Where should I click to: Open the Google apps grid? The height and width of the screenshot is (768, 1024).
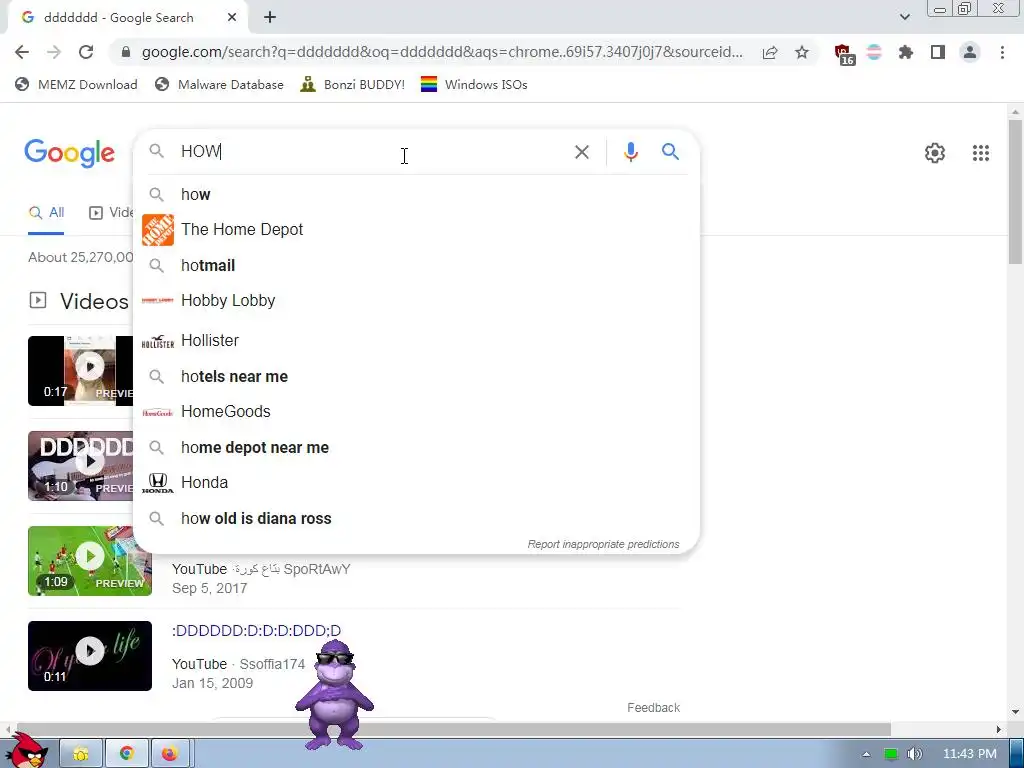980,153
